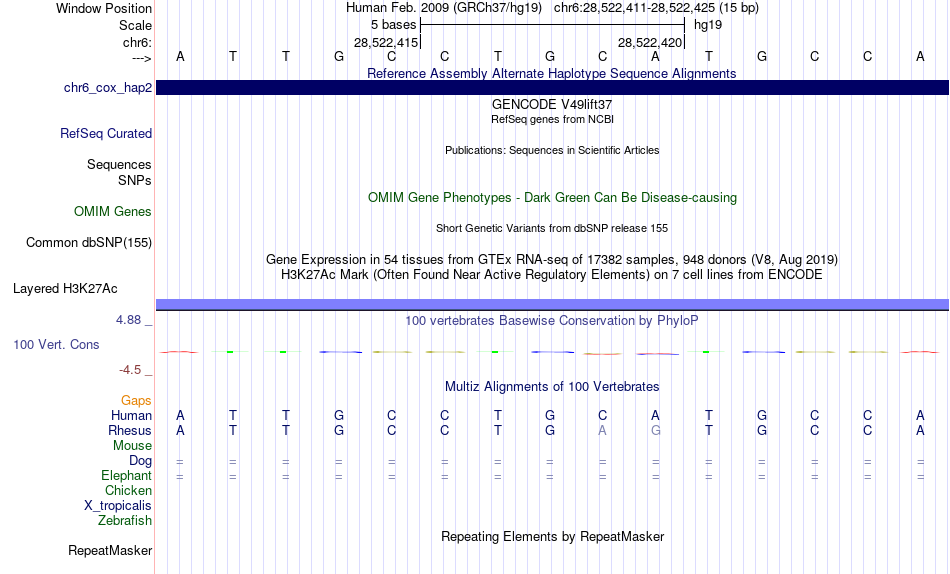Open 100 vertebrates Basewise Conservation by PhyloP title
Viewport: 950px width, 574px height.
point(552,321)
